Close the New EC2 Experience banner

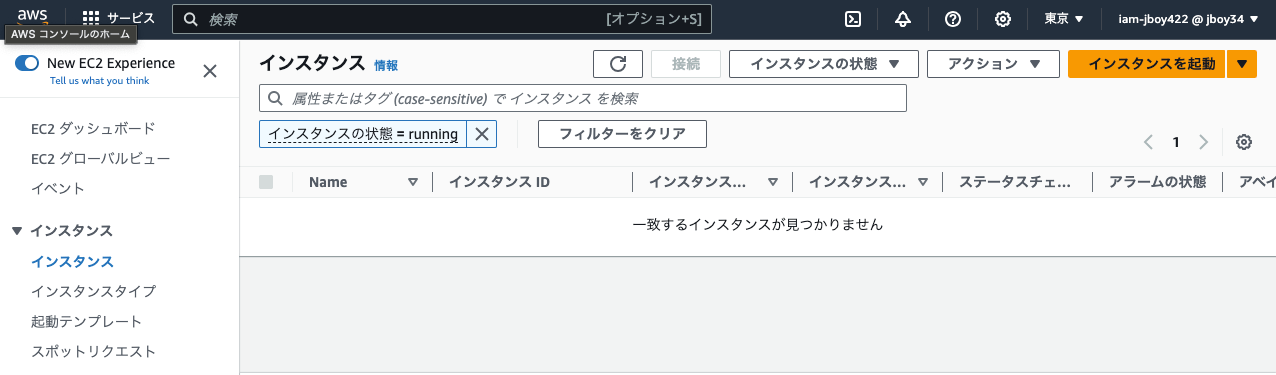tap(210, 71)
